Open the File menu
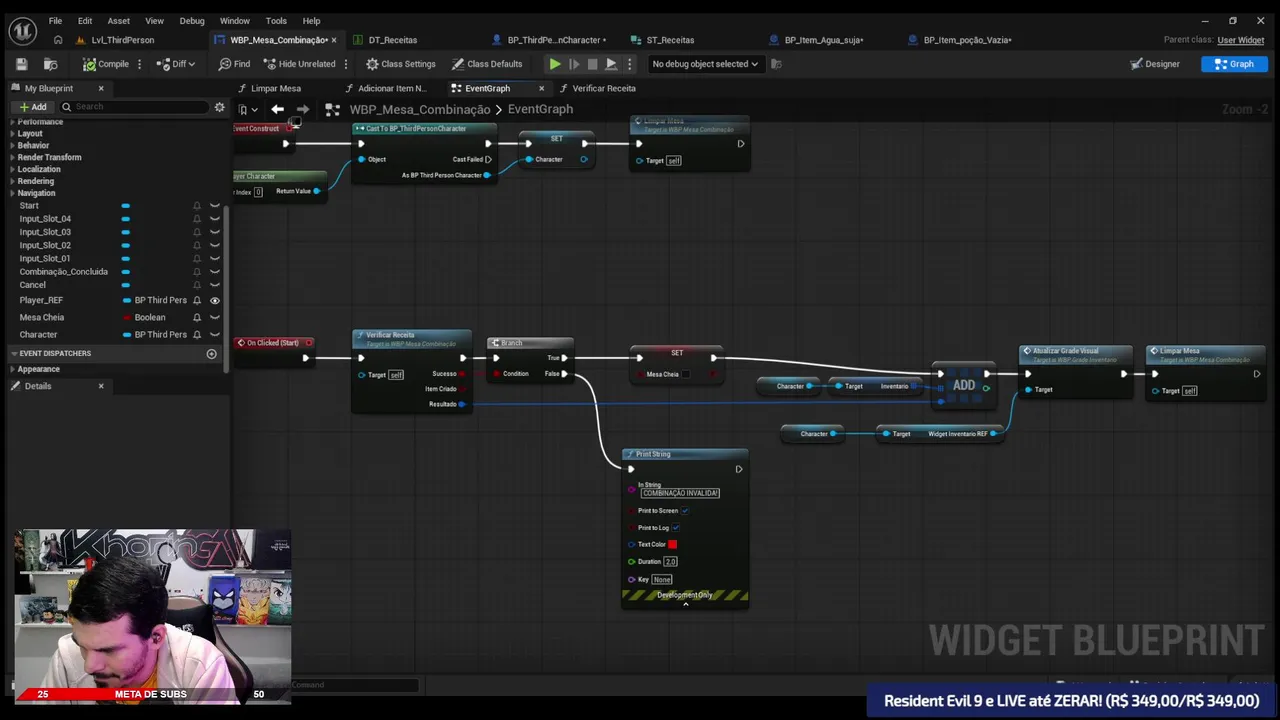 [55, 20]
